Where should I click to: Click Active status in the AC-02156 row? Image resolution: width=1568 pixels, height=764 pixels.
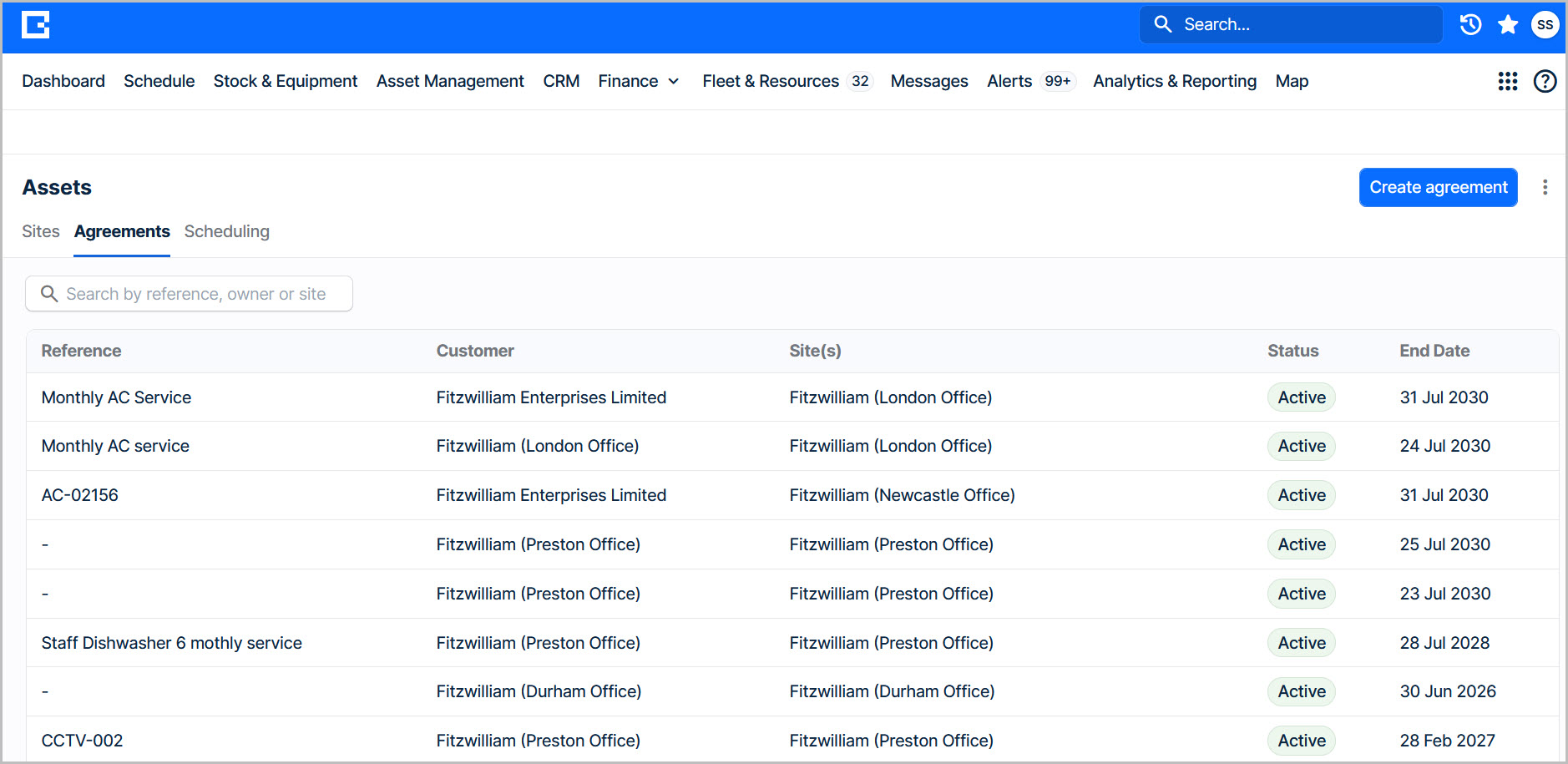[x=1302, y=495]
